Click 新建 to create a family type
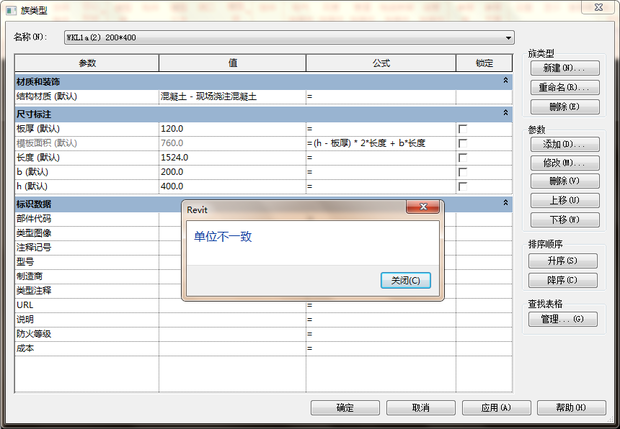 tap(566, 68)
